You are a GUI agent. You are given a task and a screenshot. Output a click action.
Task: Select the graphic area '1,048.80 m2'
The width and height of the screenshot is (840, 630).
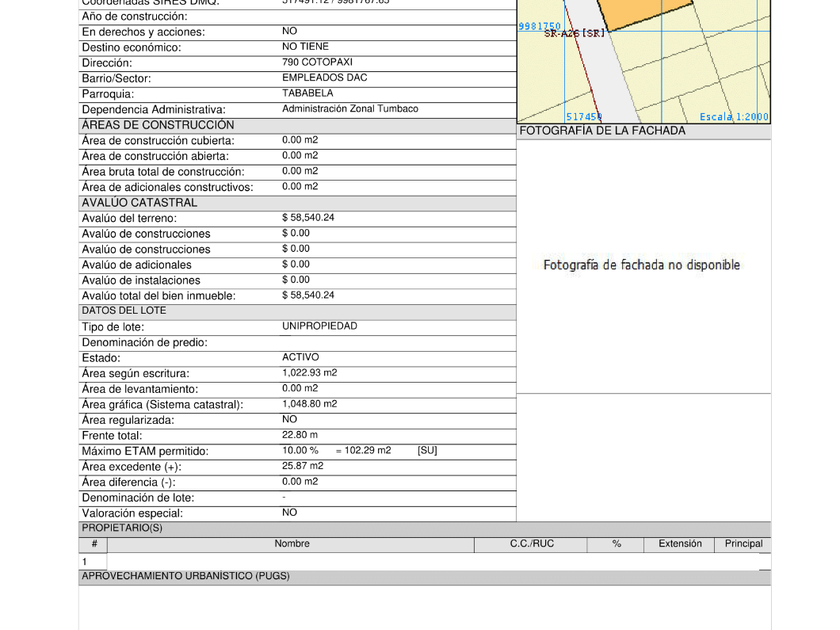[x=310, y=404]
